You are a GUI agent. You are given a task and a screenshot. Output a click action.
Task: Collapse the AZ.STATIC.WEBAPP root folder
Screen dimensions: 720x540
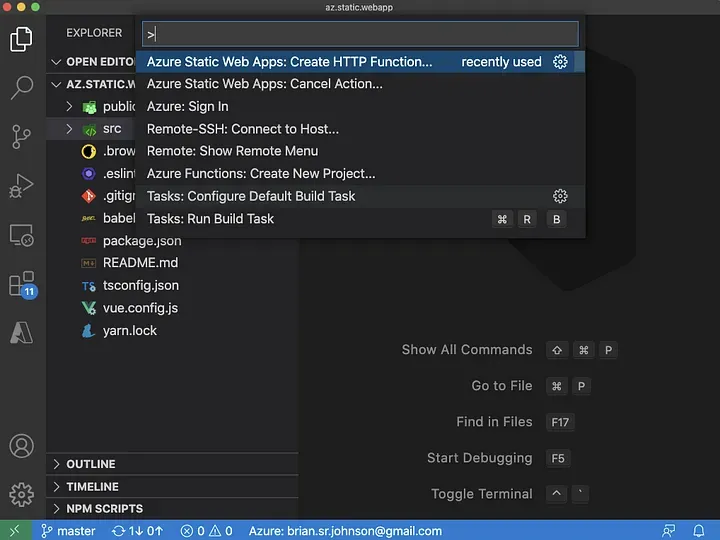coord(92,84)
